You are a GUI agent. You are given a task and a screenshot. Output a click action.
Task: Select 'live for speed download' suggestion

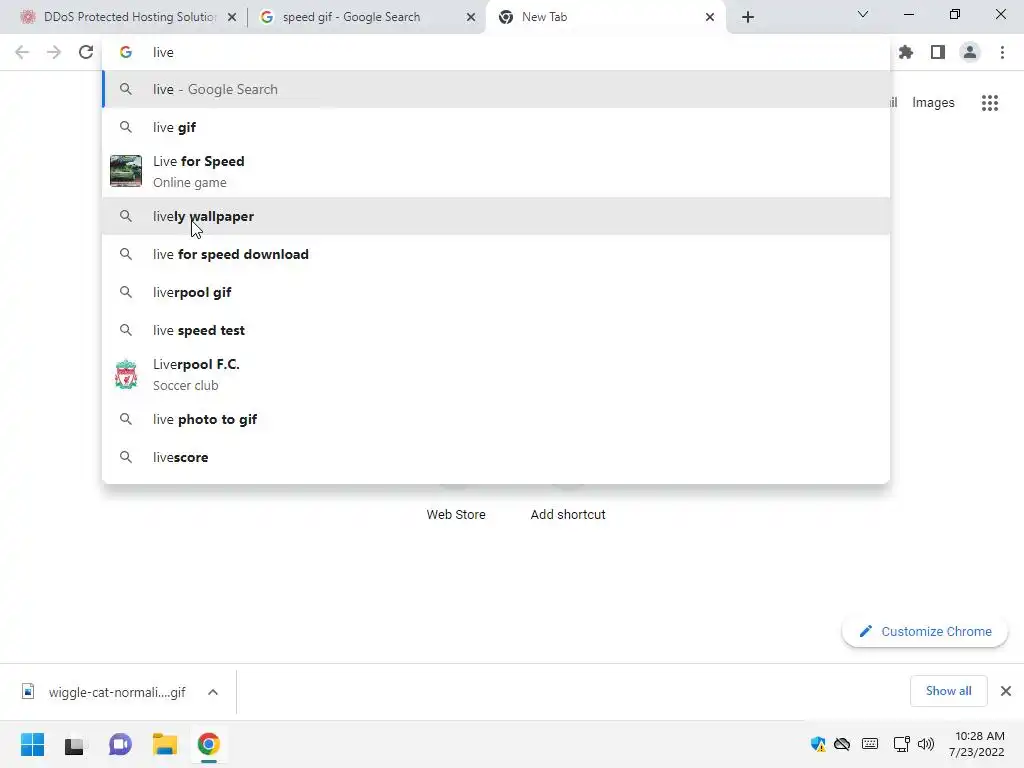(496, 254)
